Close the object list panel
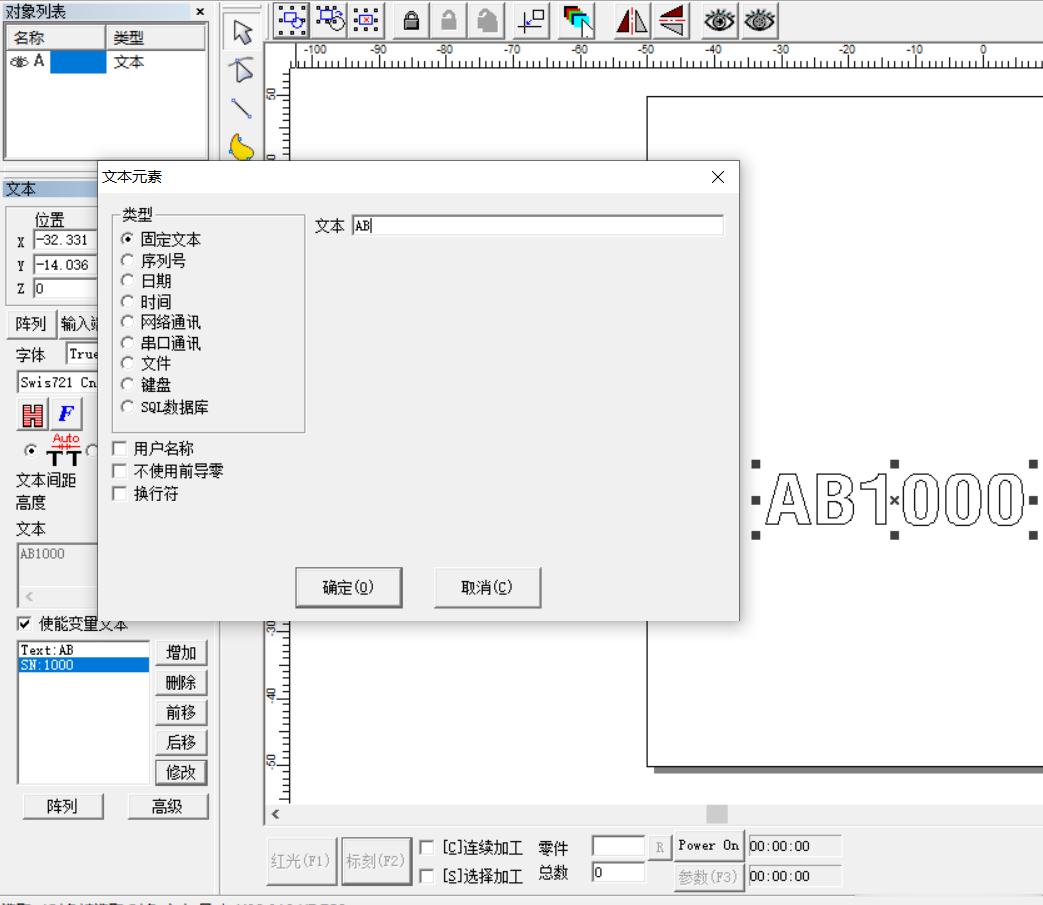The height and width of the screenshot is (905, 1043). point(200,11)
